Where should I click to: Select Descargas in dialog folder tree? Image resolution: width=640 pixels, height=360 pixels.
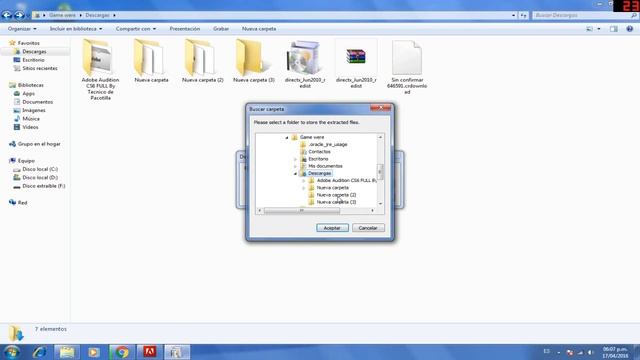[320, 173]
